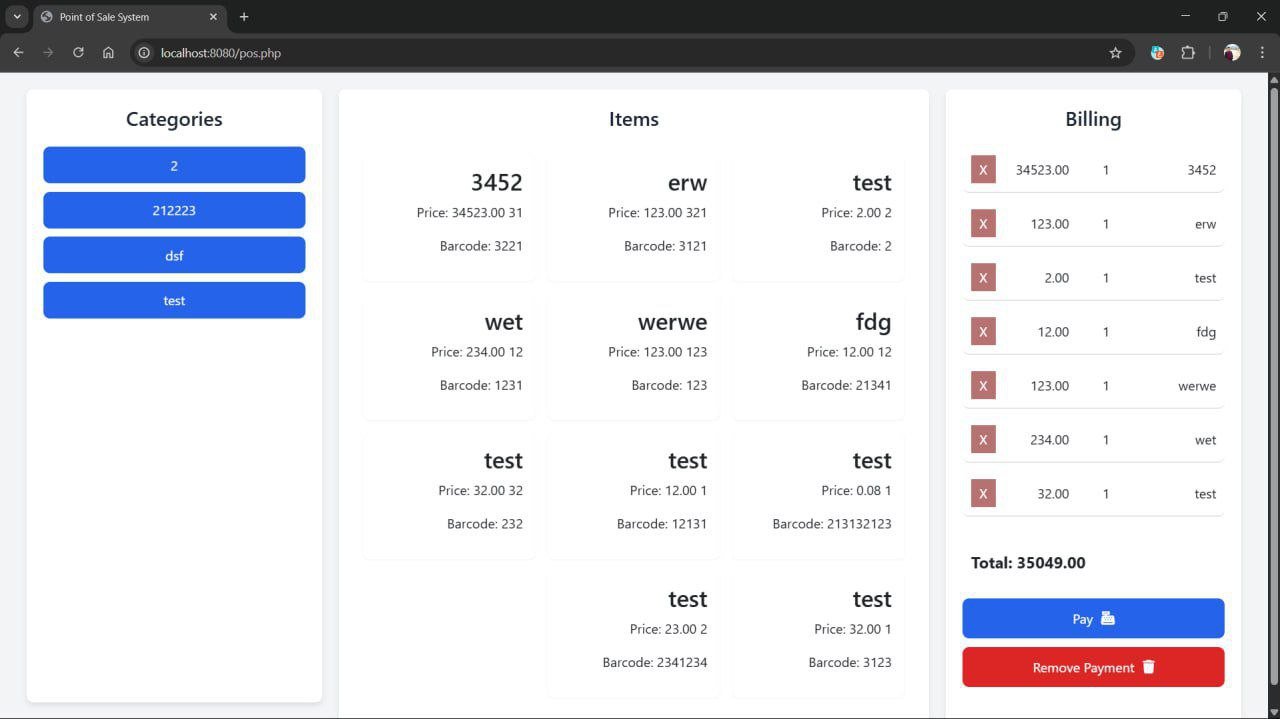Choose the 212223 category
The width and height of the screenshot is (1280, 719).
click(174, 211)
